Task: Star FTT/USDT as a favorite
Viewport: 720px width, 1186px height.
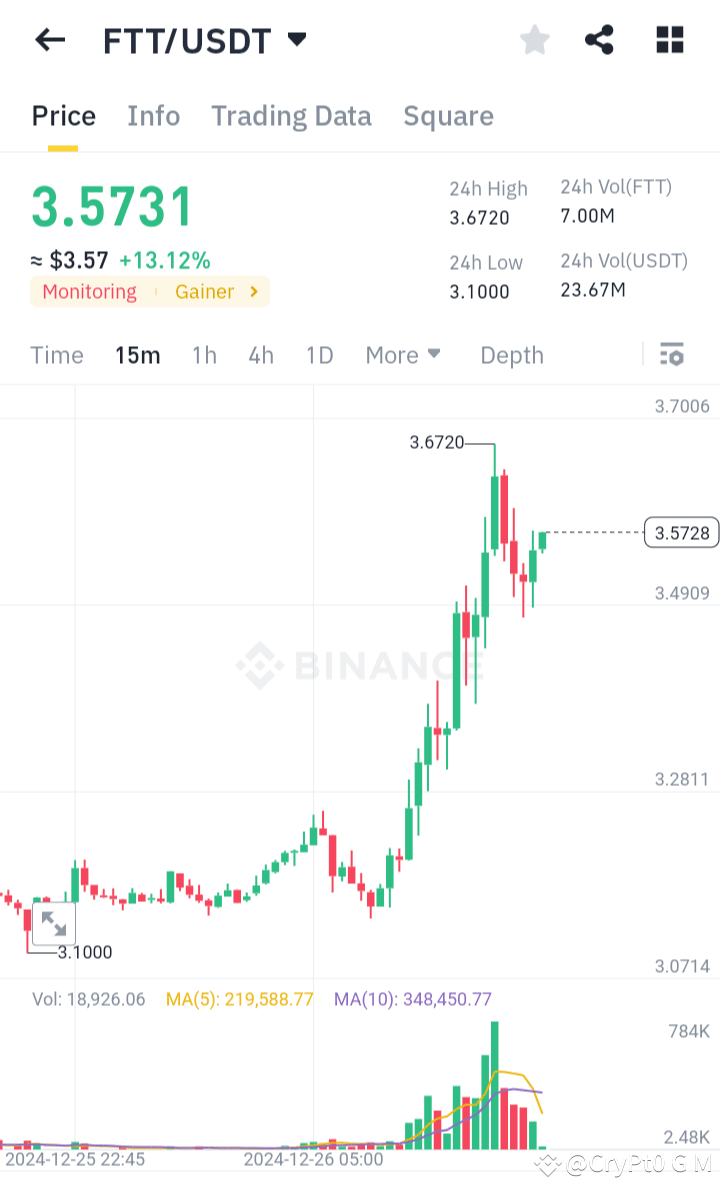Action: (x=535, y=40)
